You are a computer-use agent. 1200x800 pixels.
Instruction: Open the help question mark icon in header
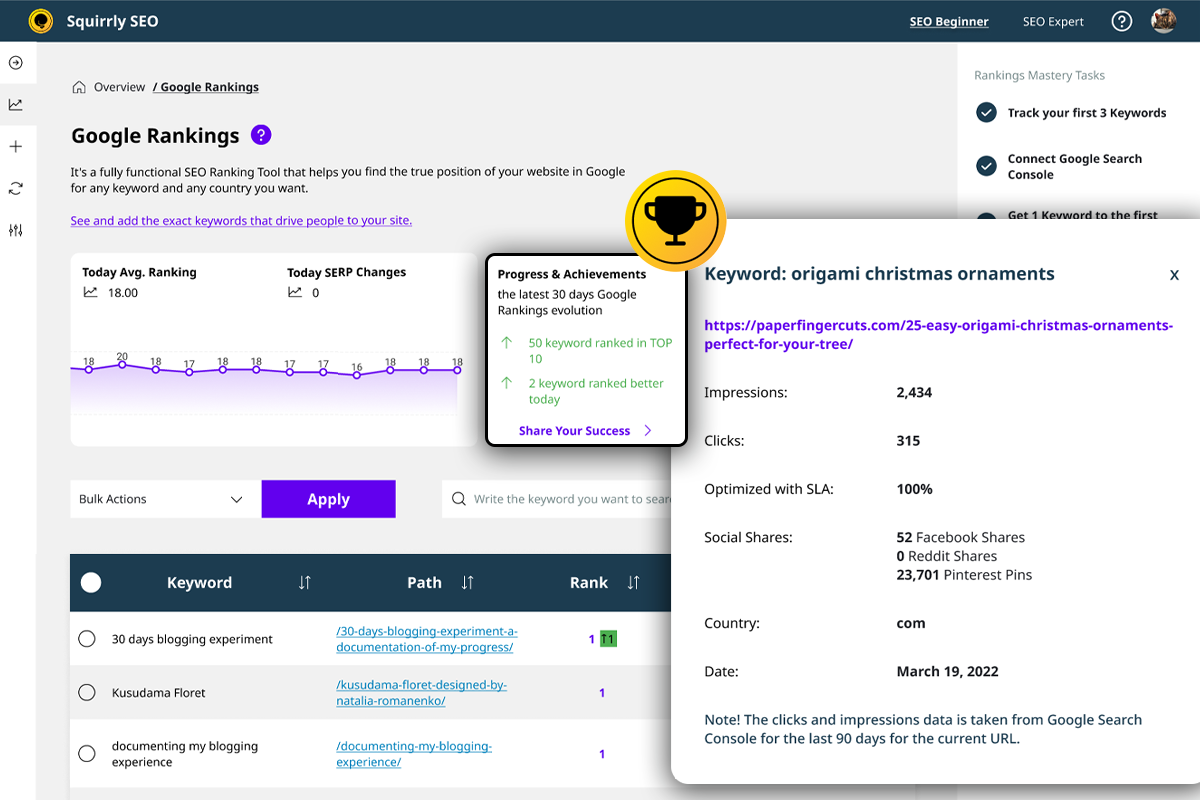(x=1121, y=21)
